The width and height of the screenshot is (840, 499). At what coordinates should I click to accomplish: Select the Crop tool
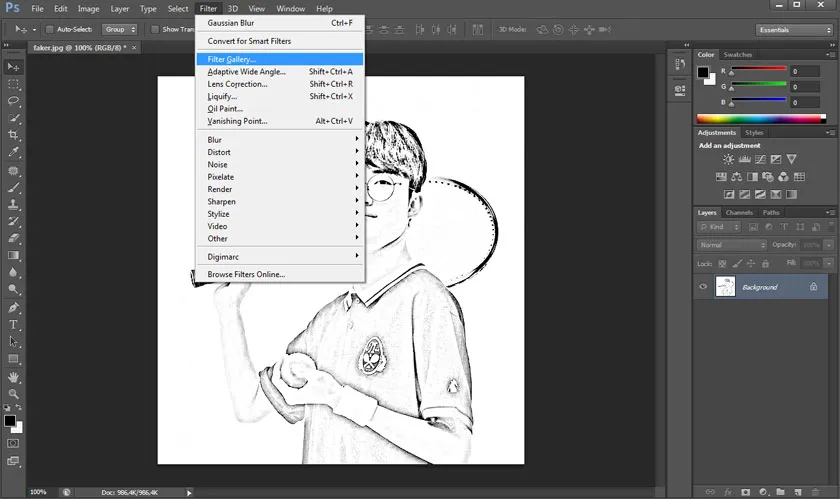click(14, 135)
